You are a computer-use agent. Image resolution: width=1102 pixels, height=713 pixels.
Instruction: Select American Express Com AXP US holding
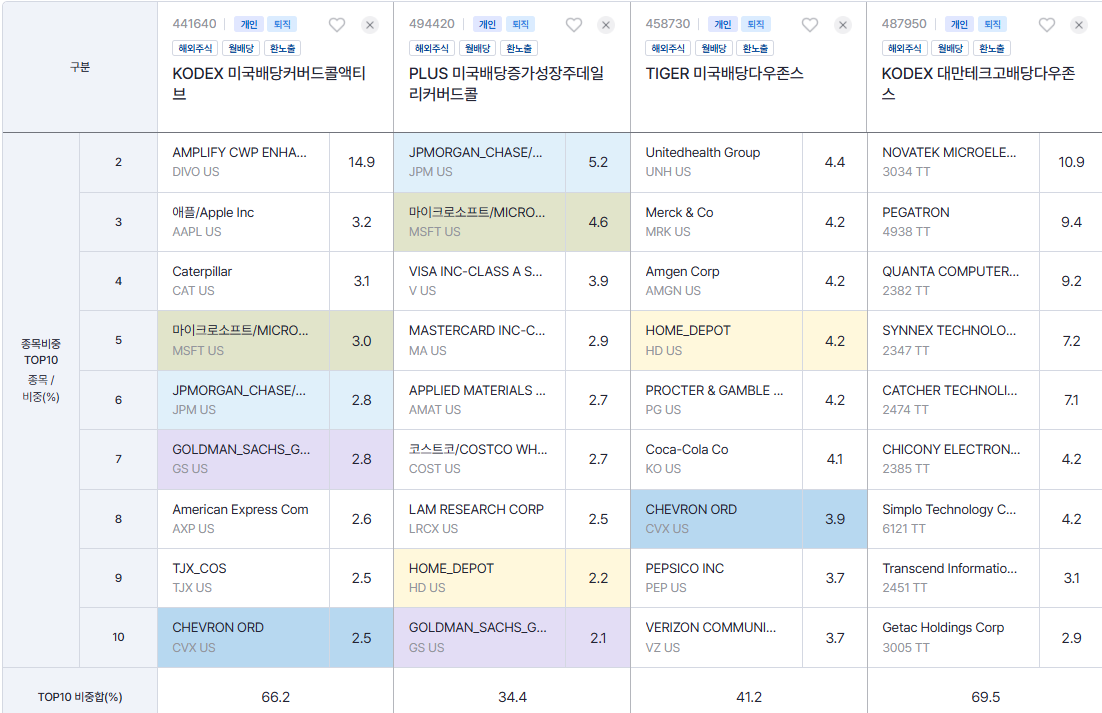point(243,519)
